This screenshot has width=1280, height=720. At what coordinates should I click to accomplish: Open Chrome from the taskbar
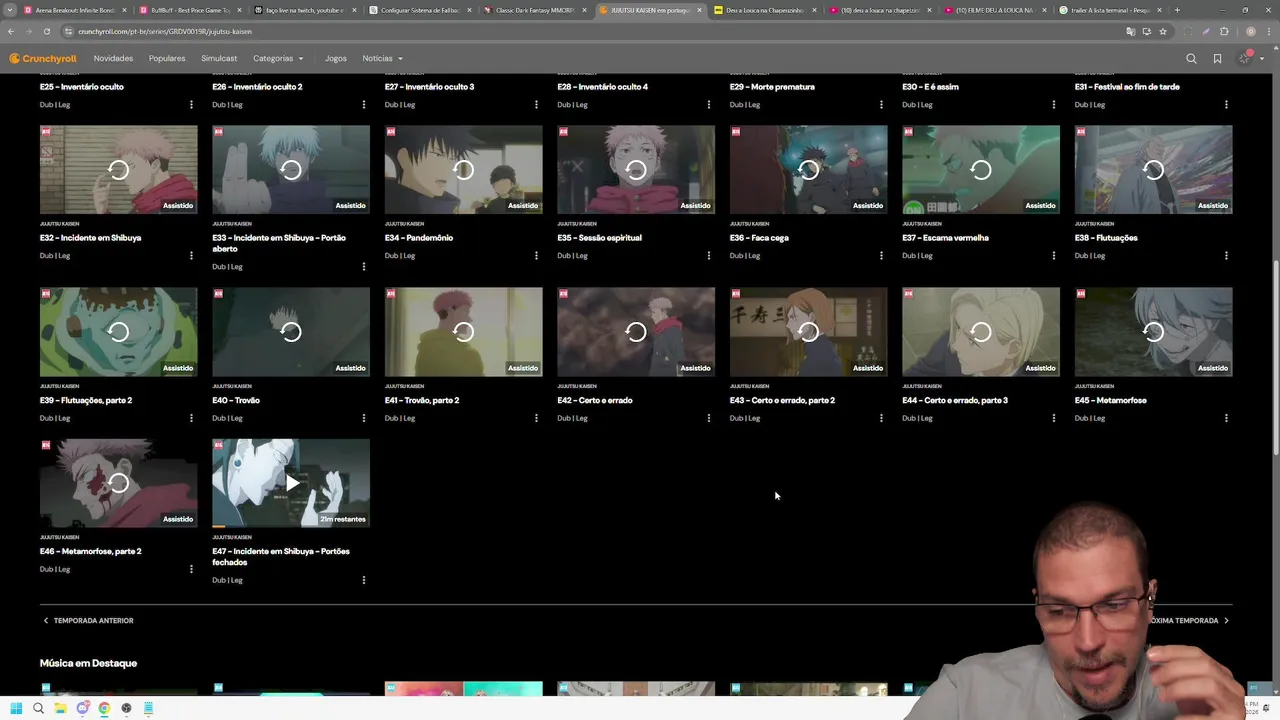click(x=104, y=708)
